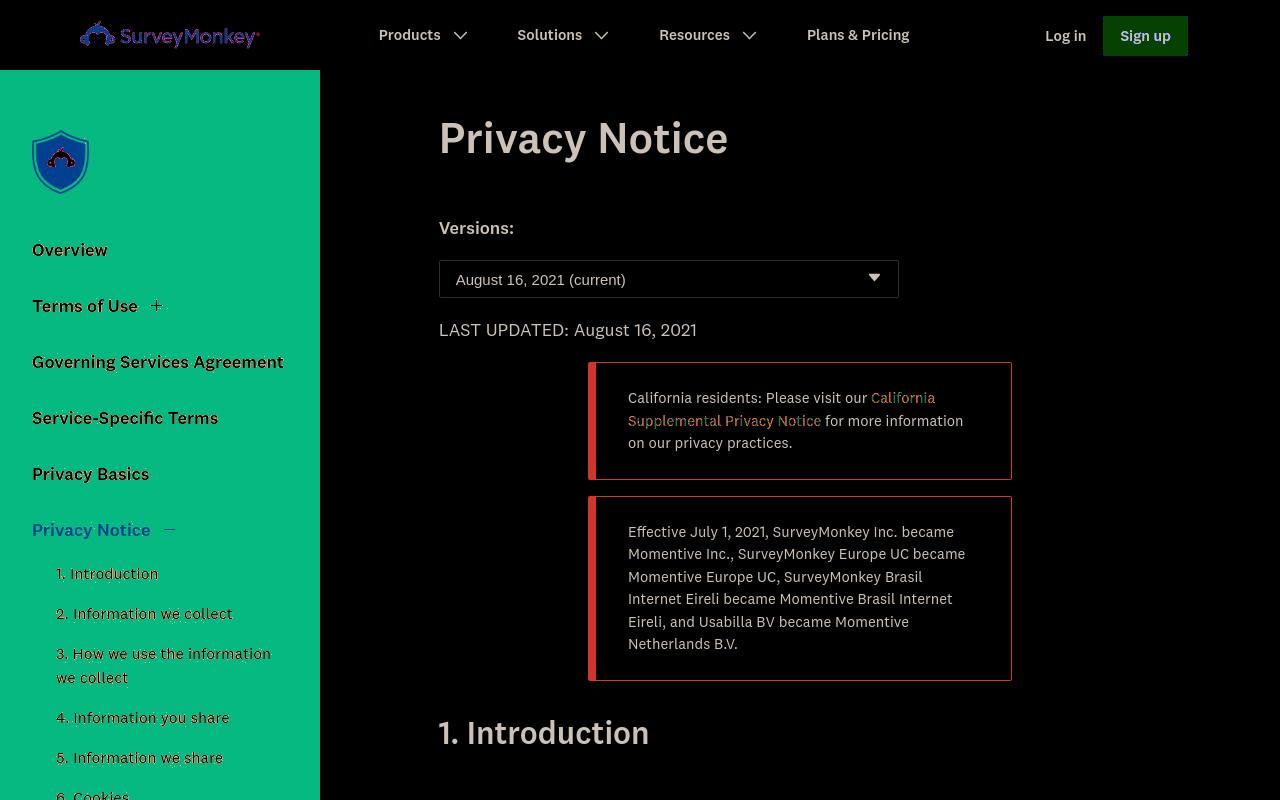1280x800 pixels.
Task: Expand the Solutions chevron arrow
Action: coord(602,35)
